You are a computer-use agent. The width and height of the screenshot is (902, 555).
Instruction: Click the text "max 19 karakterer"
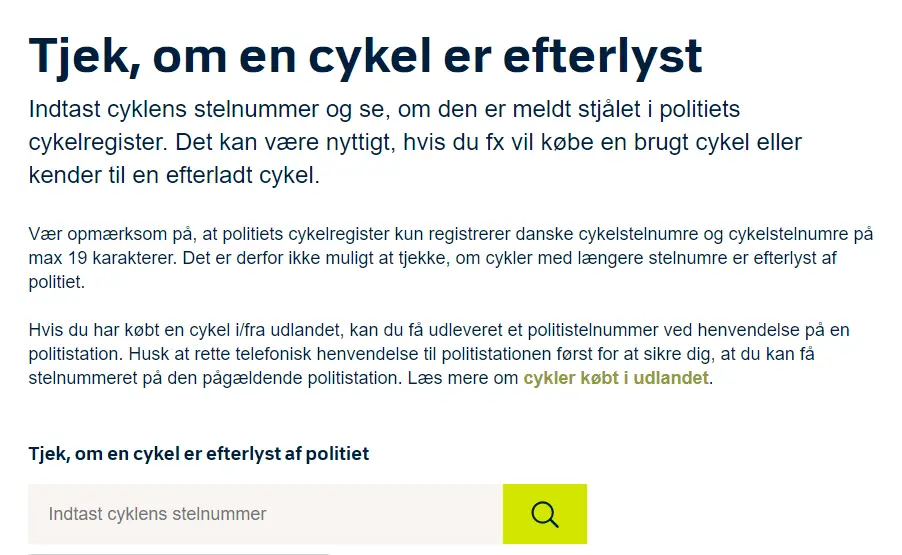103,258
